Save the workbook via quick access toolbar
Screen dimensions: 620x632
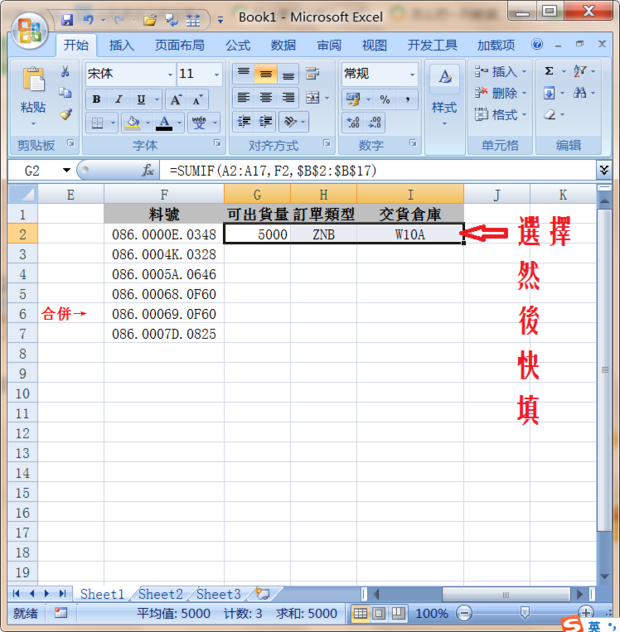(x=67, y=19)
